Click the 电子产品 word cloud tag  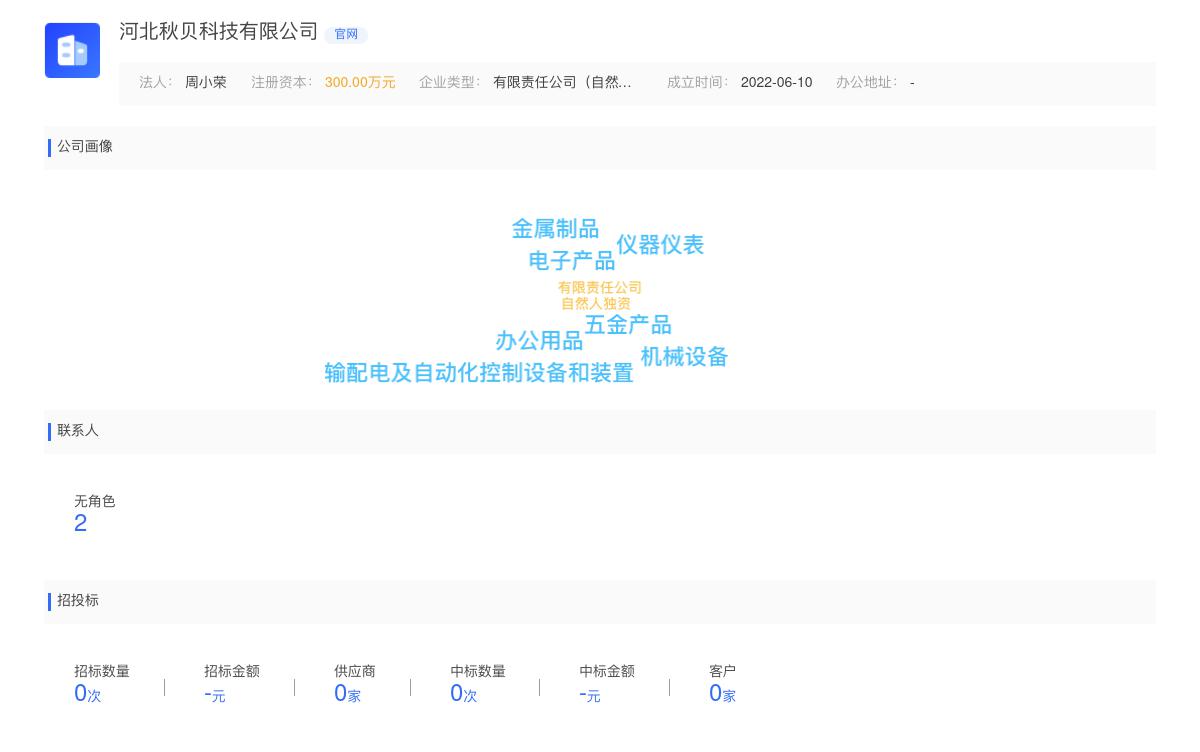(572, 261)
